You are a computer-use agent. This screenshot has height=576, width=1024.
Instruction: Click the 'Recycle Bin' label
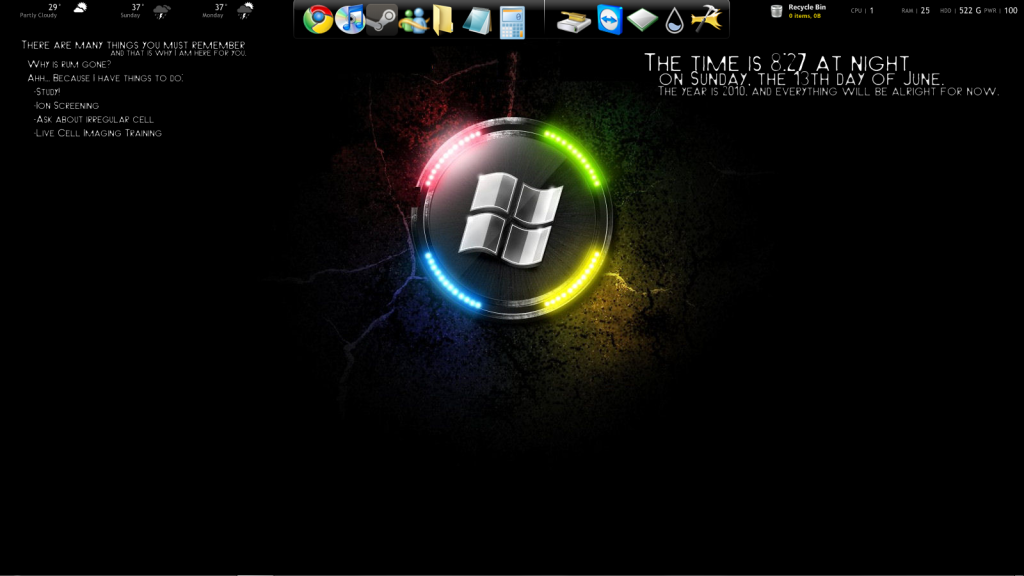(807, 7)
